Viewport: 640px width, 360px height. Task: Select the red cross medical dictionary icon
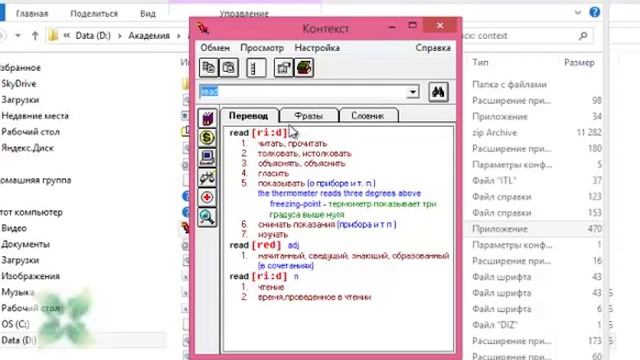coord(207,197)
